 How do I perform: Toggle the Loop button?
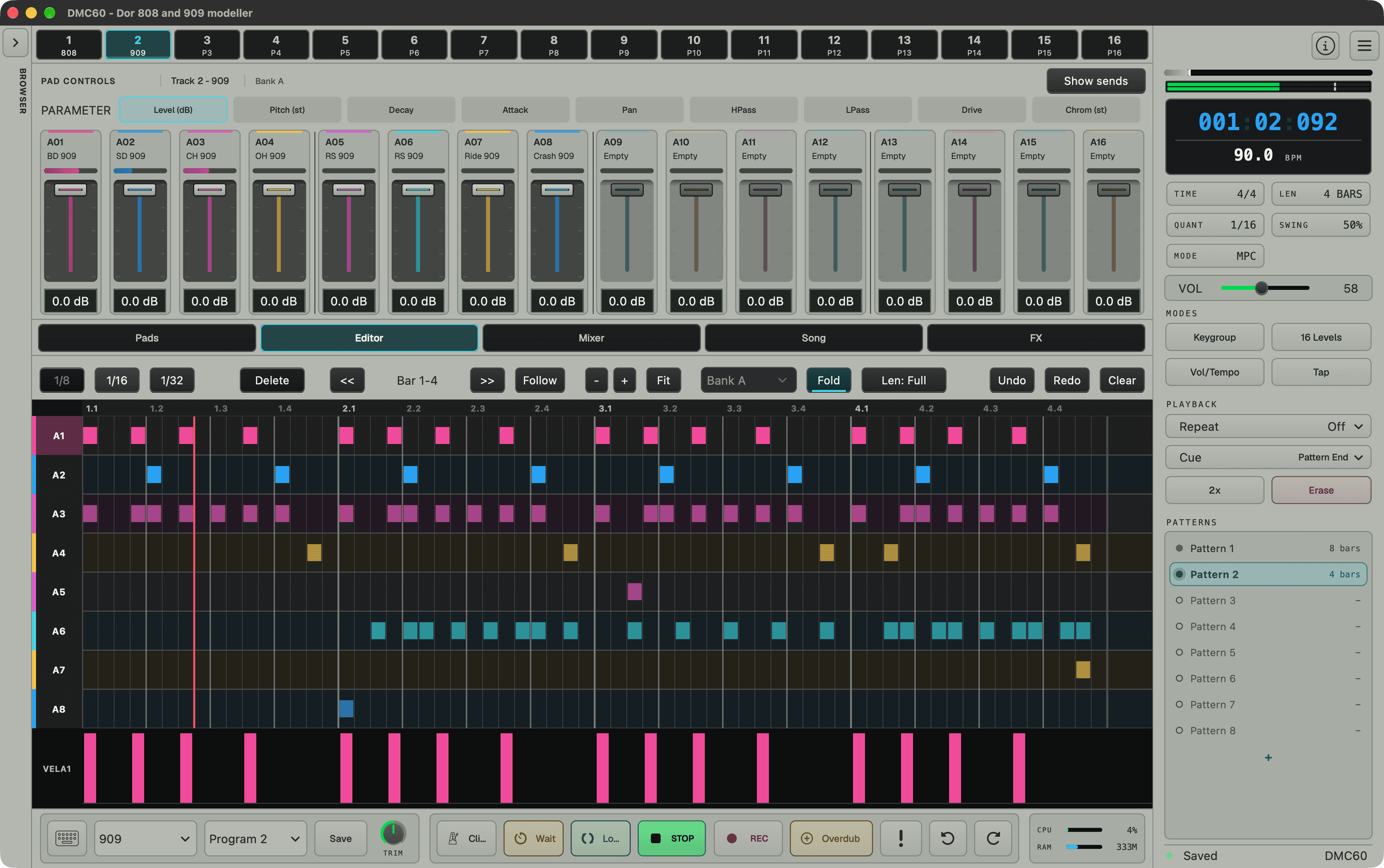click(600, 838)
